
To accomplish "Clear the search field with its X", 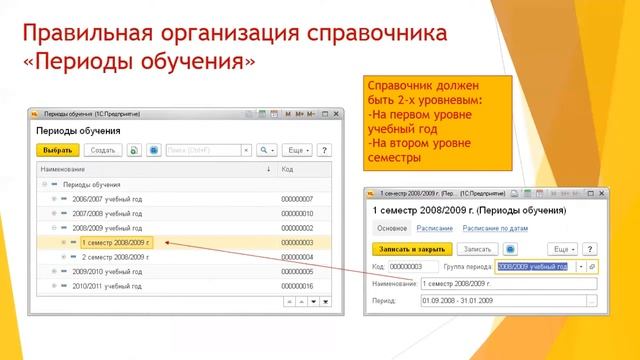I will click(246, 150).
